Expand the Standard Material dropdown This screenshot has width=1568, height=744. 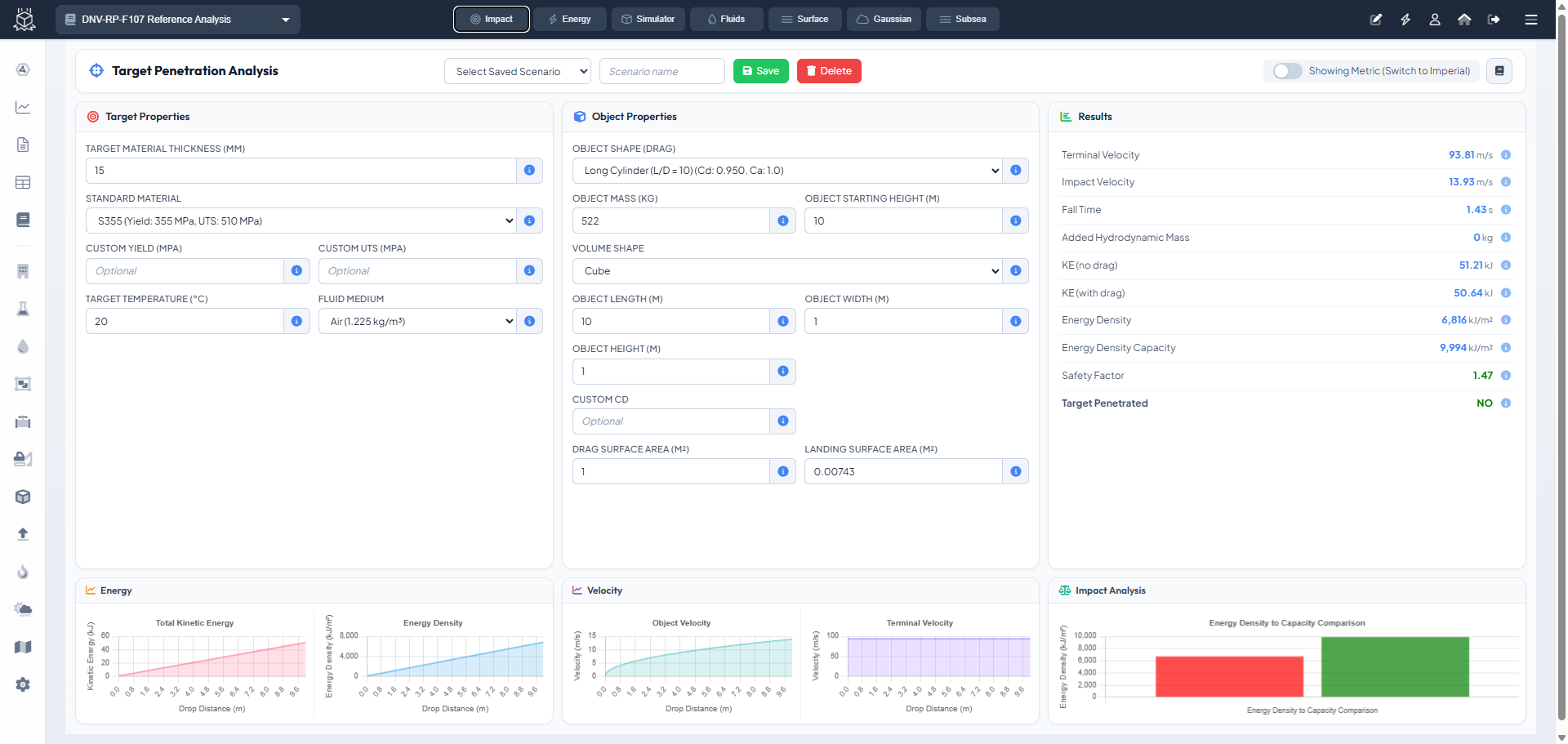pos(301,221)
